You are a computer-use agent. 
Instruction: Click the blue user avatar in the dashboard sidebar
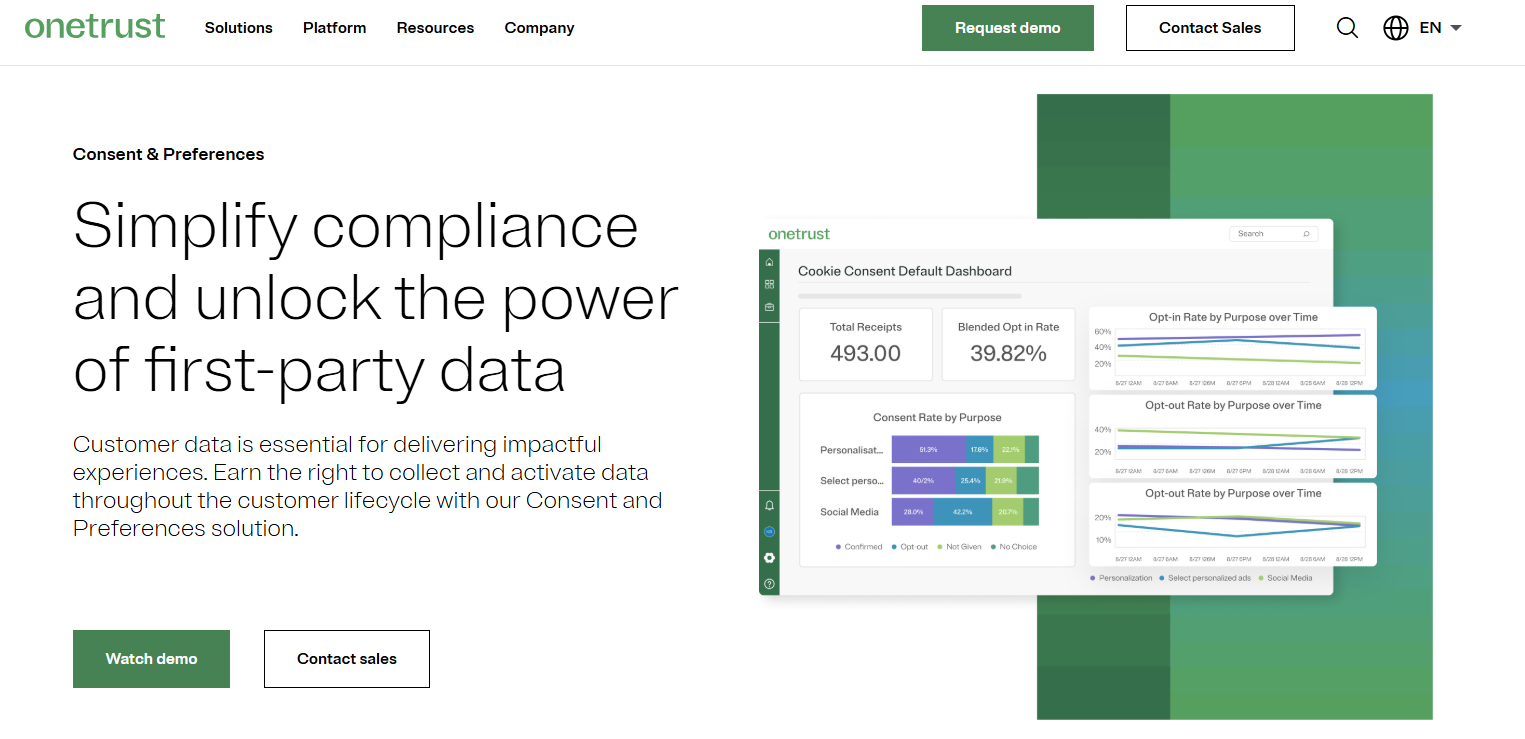pos(769,532)
